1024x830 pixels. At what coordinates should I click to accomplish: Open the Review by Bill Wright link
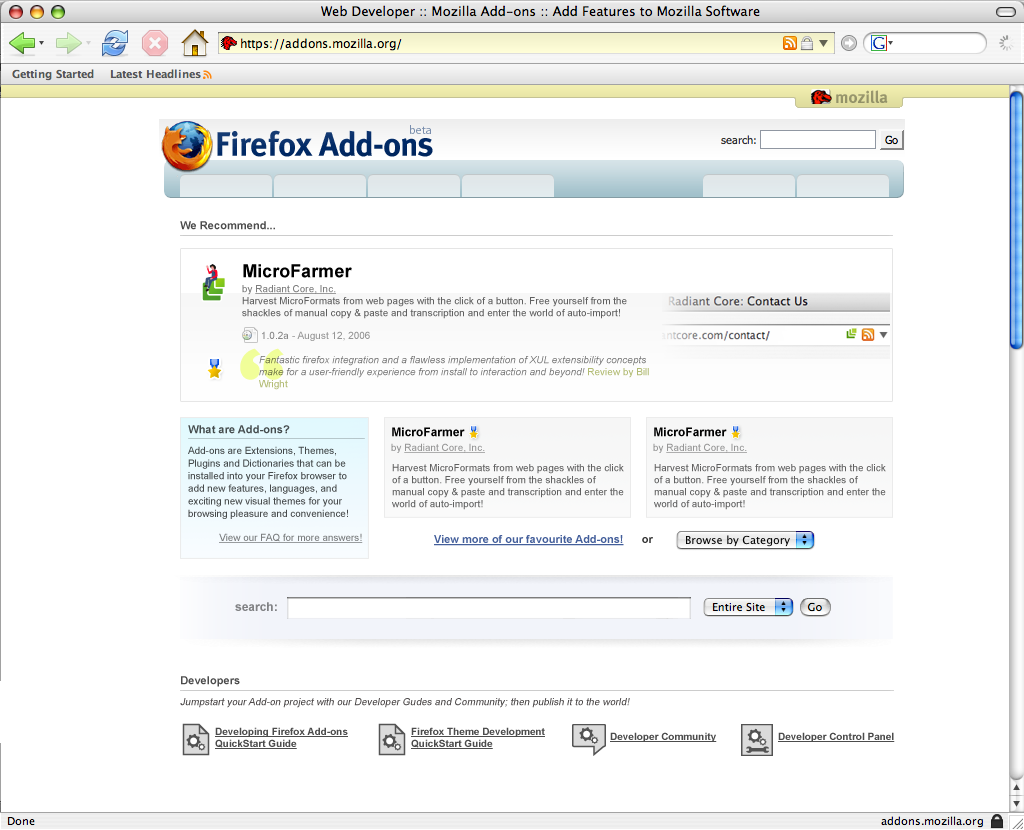coord(618,372)
